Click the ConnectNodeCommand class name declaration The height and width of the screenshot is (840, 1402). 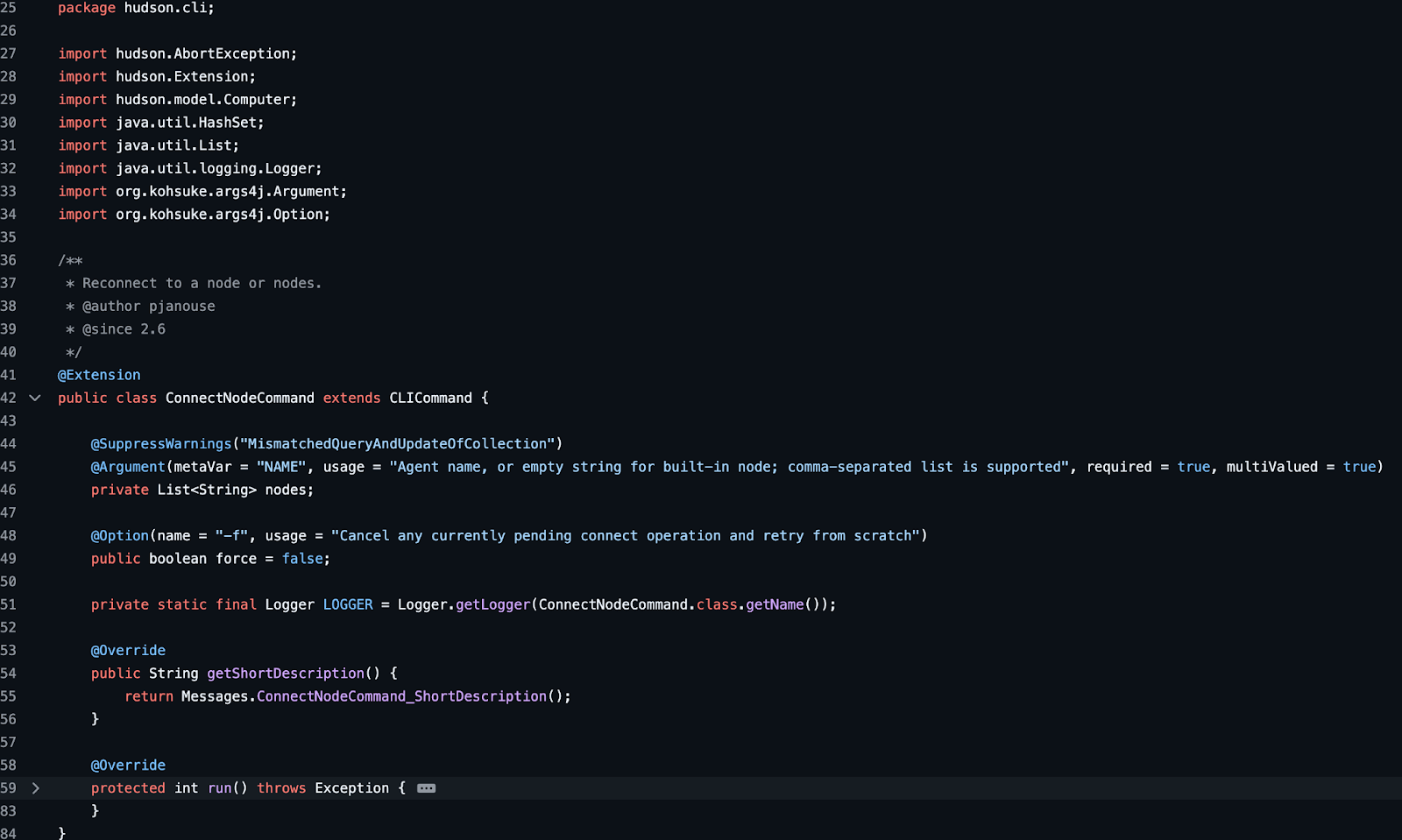pyautogui.click(x=239, y=398)
